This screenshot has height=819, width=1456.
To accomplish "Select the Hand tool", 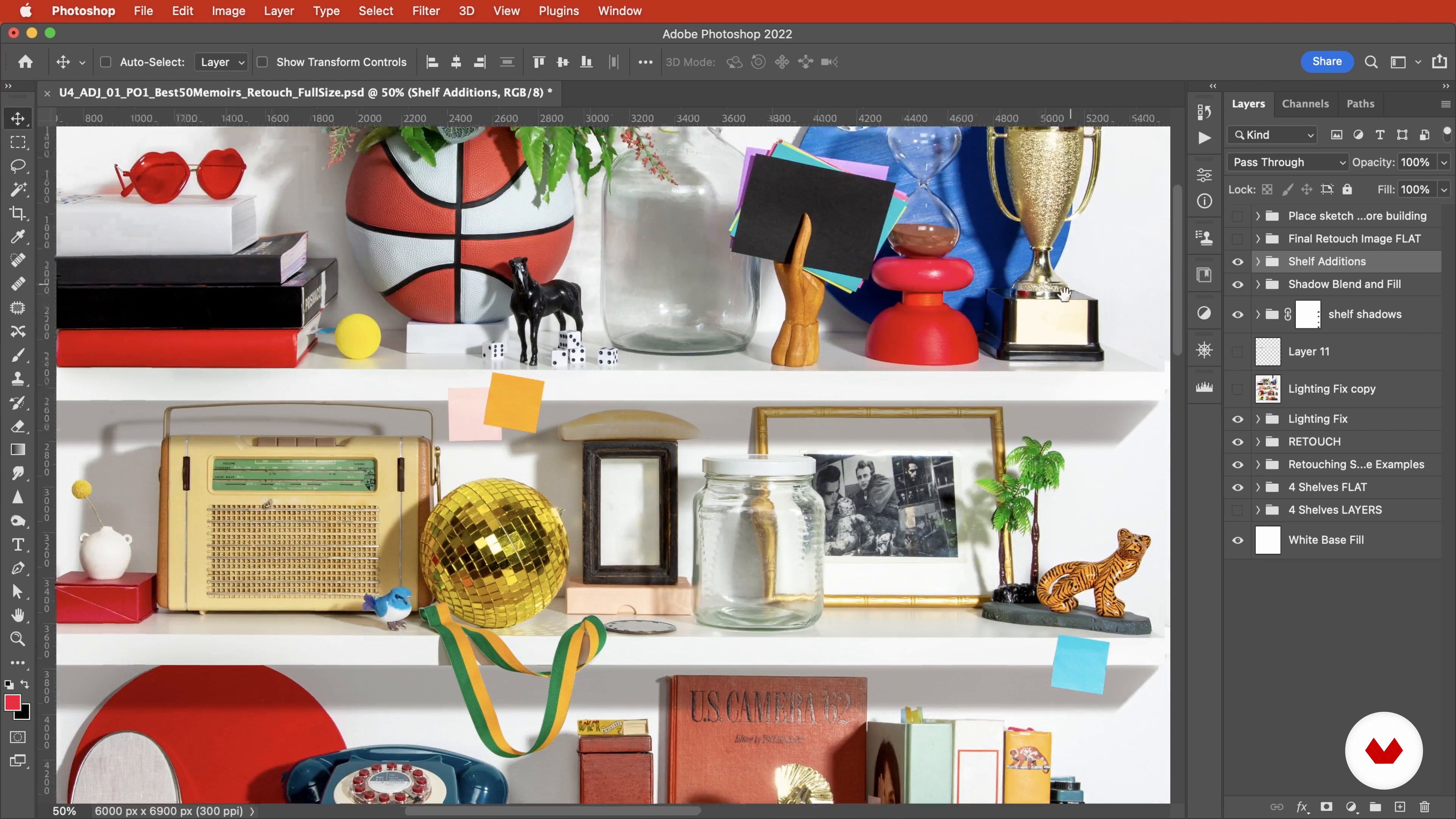I will (x=18, y=615).
